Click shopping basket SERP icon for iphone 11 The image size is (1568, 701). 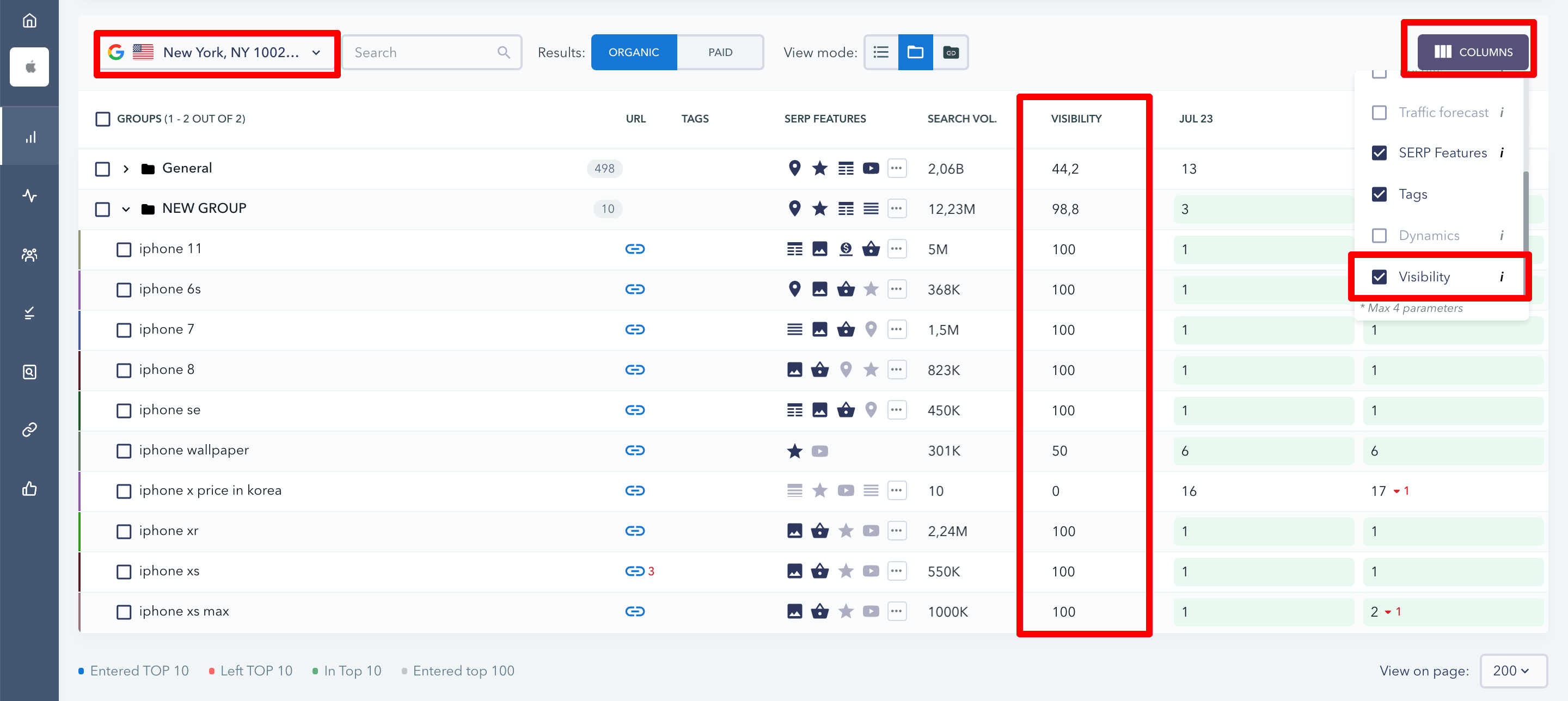[871, 249]
